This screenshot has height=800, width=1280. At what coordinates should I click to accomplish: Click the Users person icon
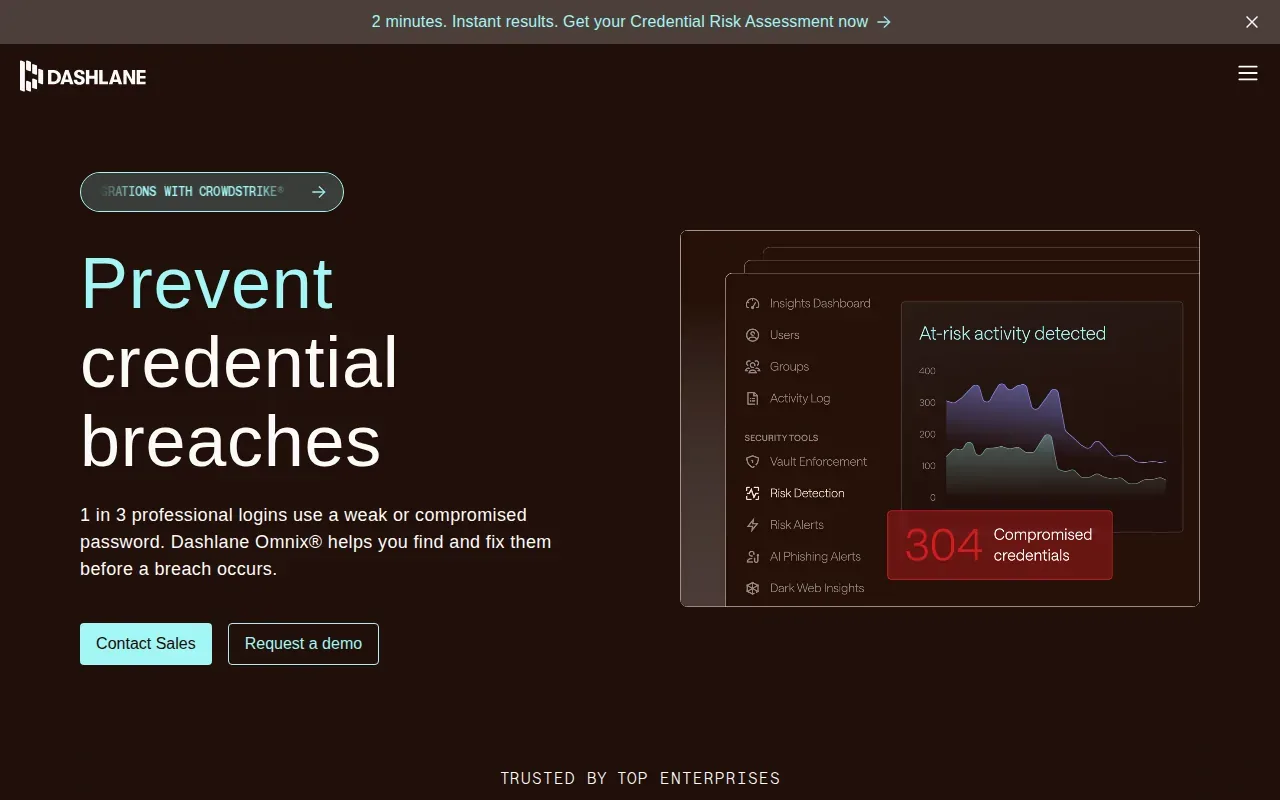click(x=753, y=335)
